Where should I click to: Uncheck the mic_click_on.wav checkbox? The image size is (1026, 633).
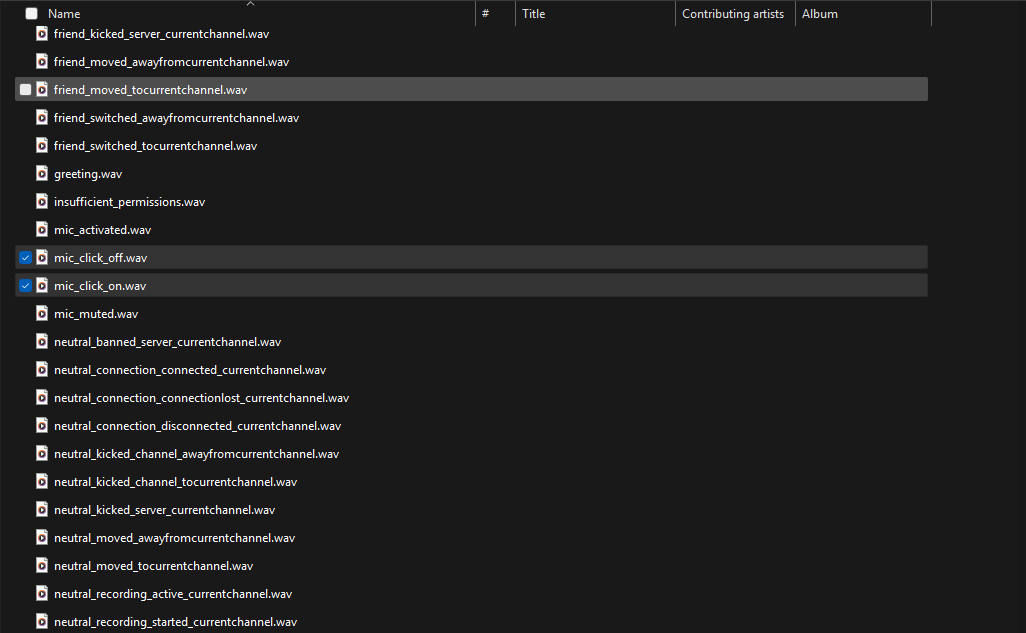point(26,286)
